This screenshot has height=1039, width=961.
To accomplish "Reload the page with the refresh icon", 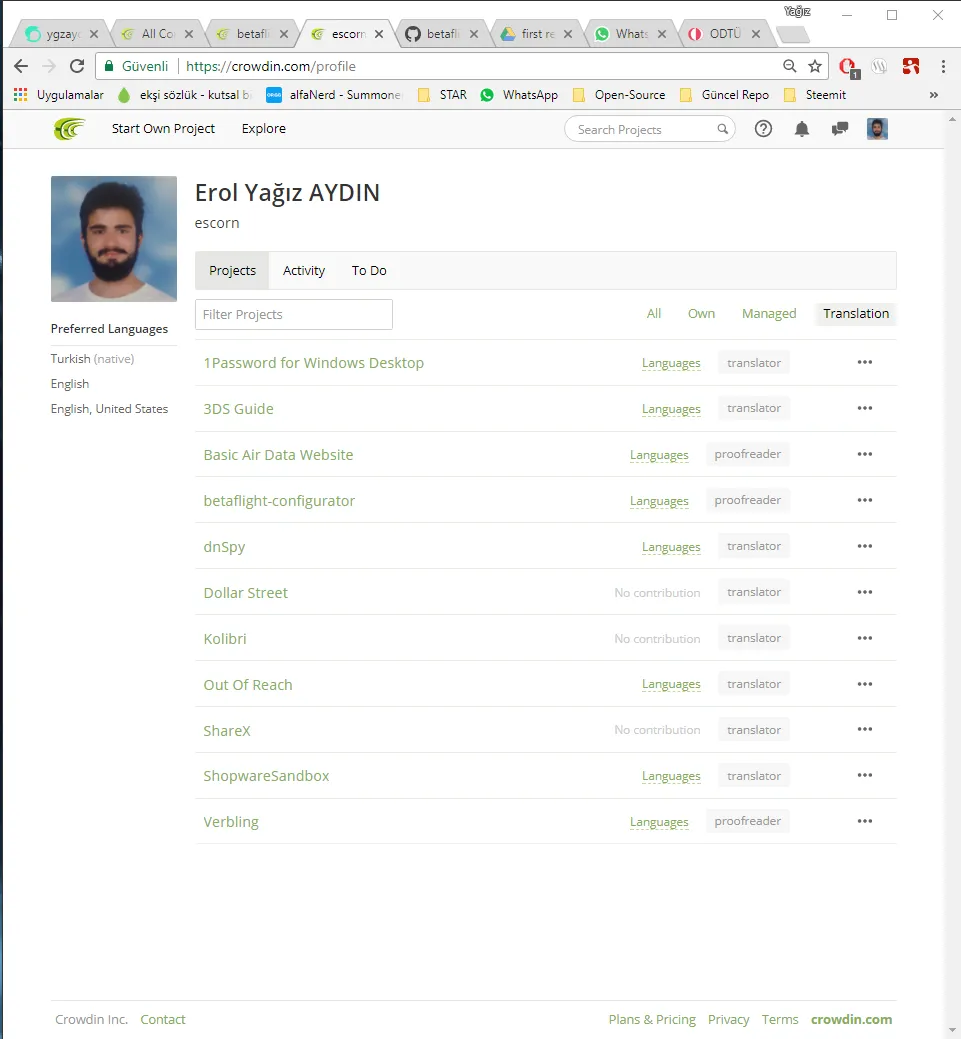I will [77, 66].
